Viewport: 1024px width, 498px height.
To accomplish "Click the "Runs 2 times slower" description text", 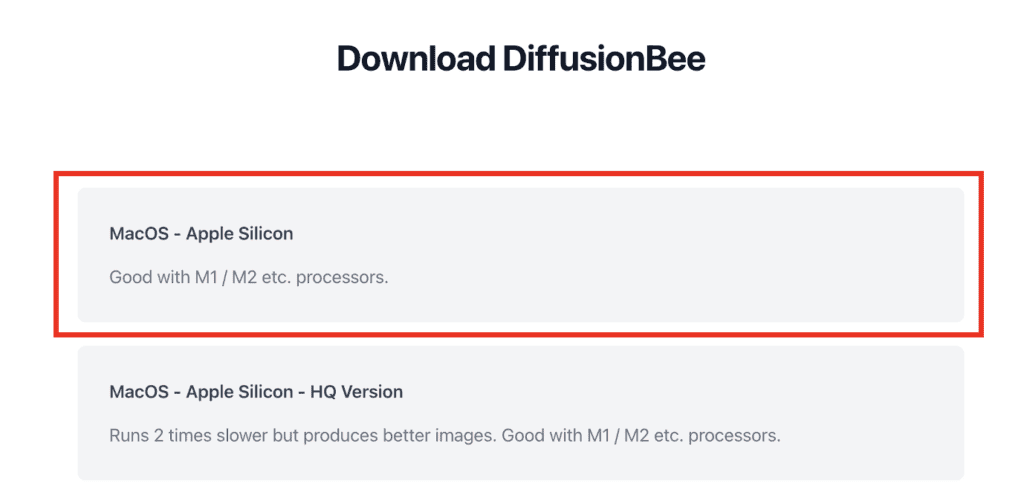I will [x=445, y=435].
